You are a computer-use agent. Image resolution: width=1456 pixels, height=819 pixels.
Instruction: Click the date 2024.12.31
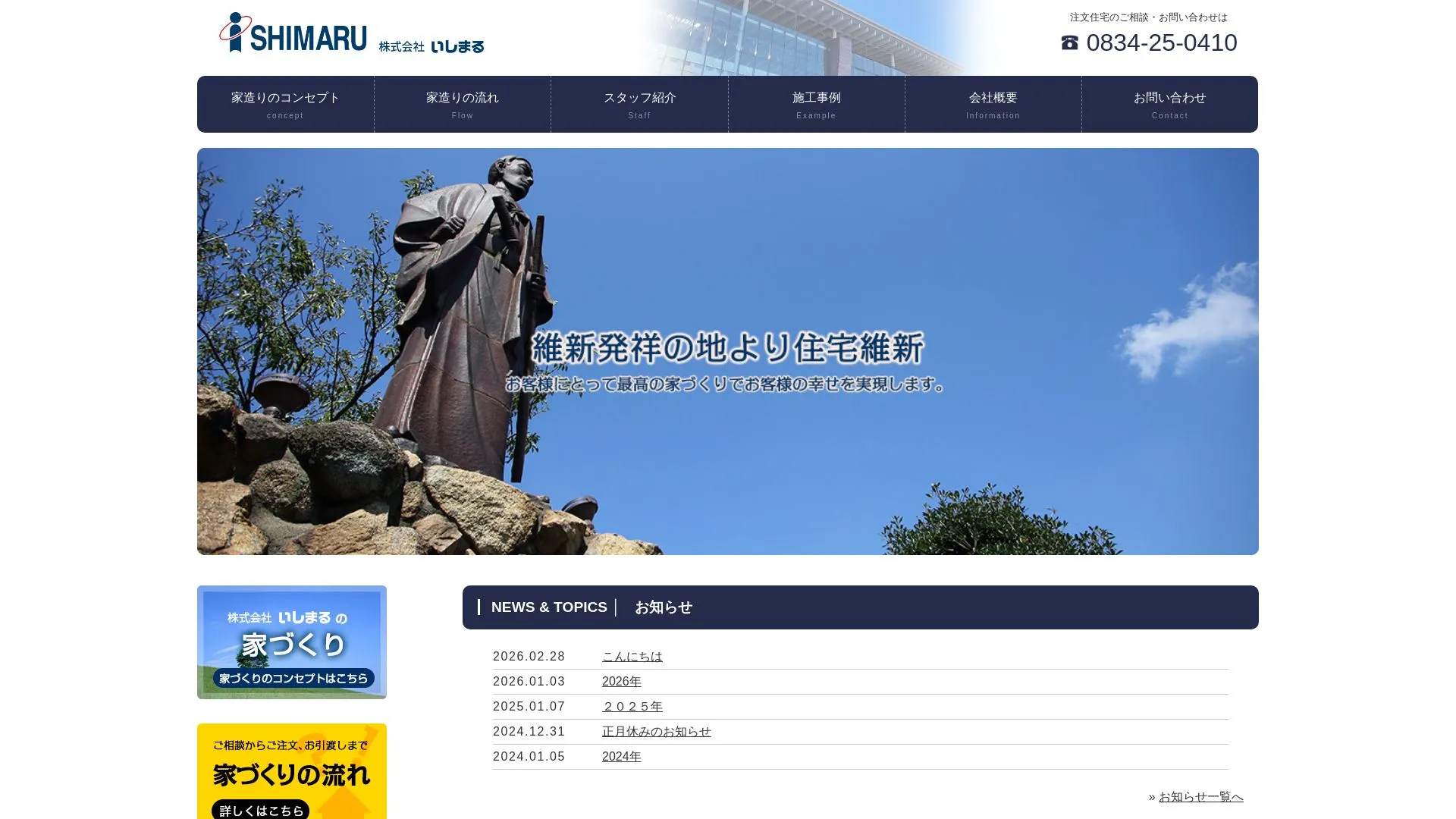(x=529, y=732)
